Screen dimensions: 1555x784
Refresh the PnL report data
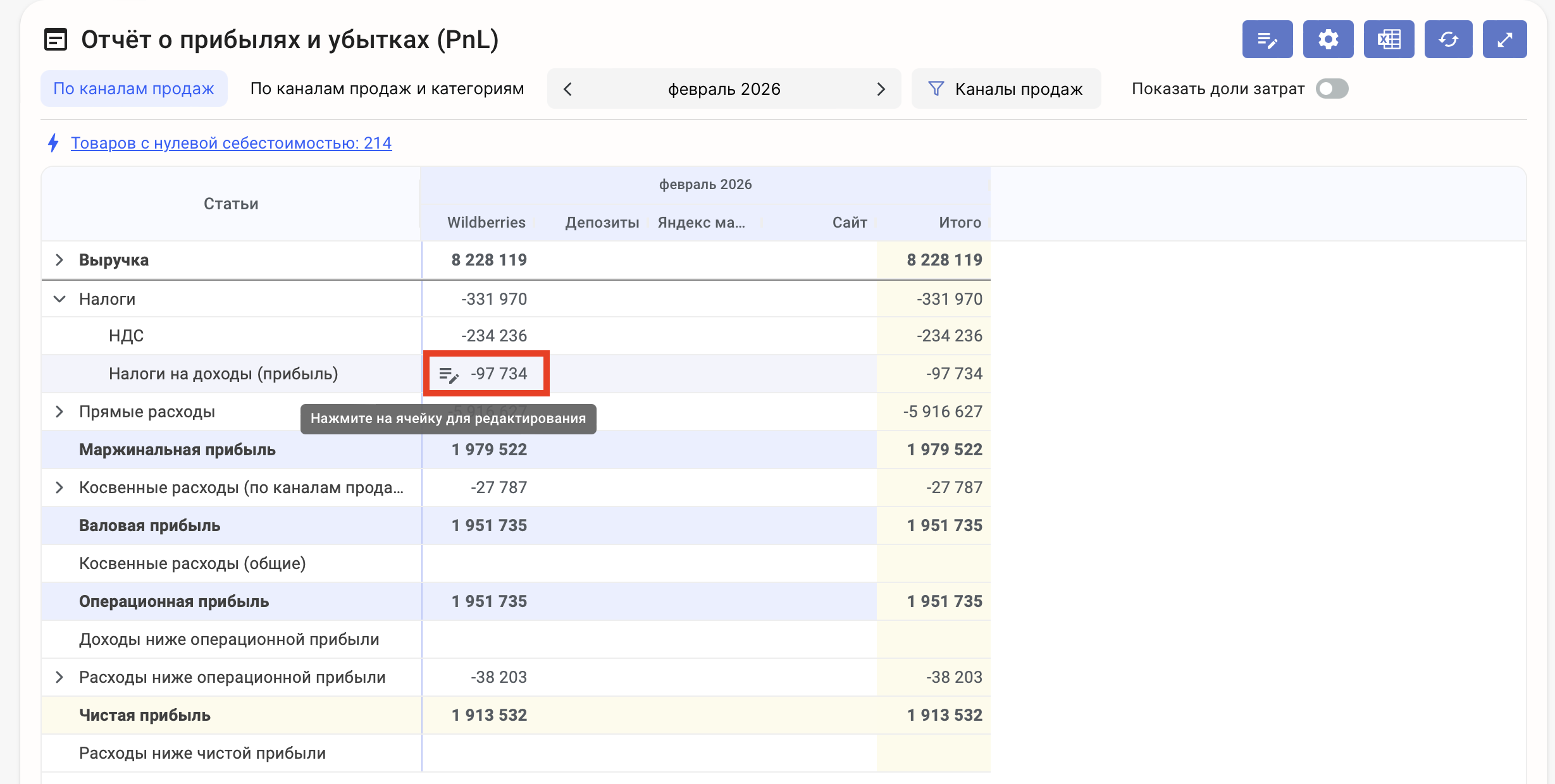[1448, 40]
